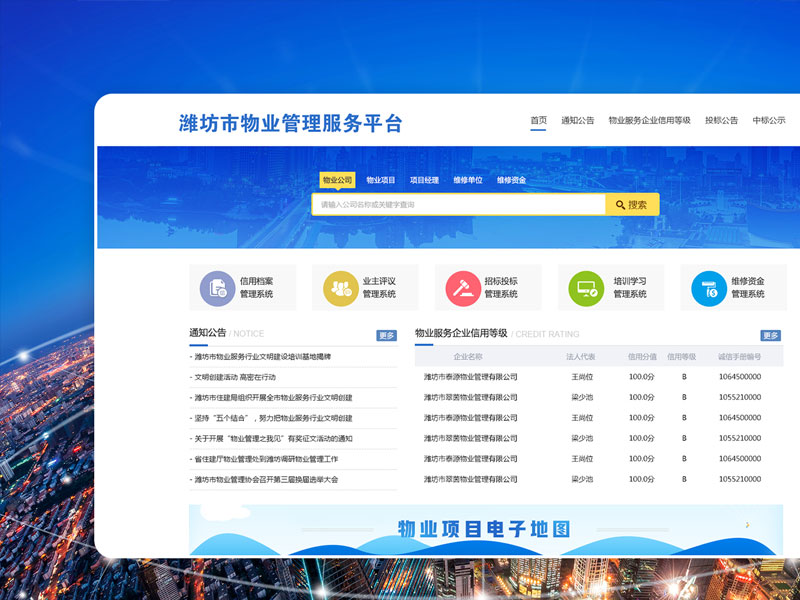800x600 pixels.
Task: Open notice 潍坊市物业服务行业文明建设培训基地揭牌
Action: point(263,357)
